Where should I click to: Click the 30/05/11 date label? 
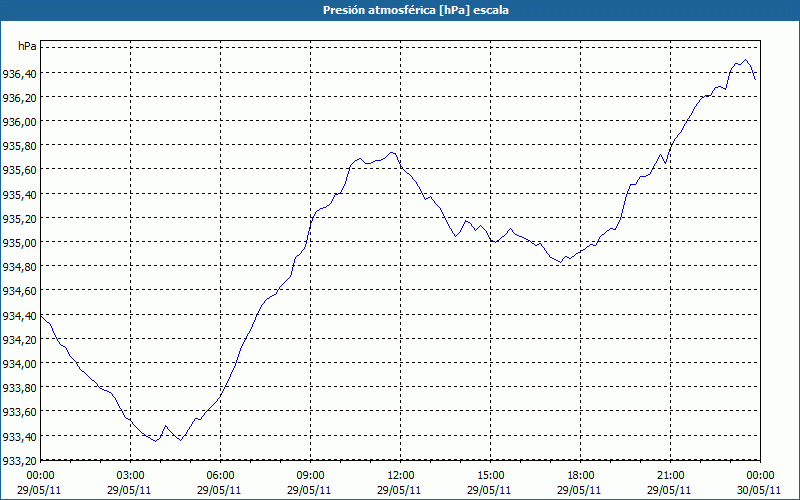coord(759,490)
